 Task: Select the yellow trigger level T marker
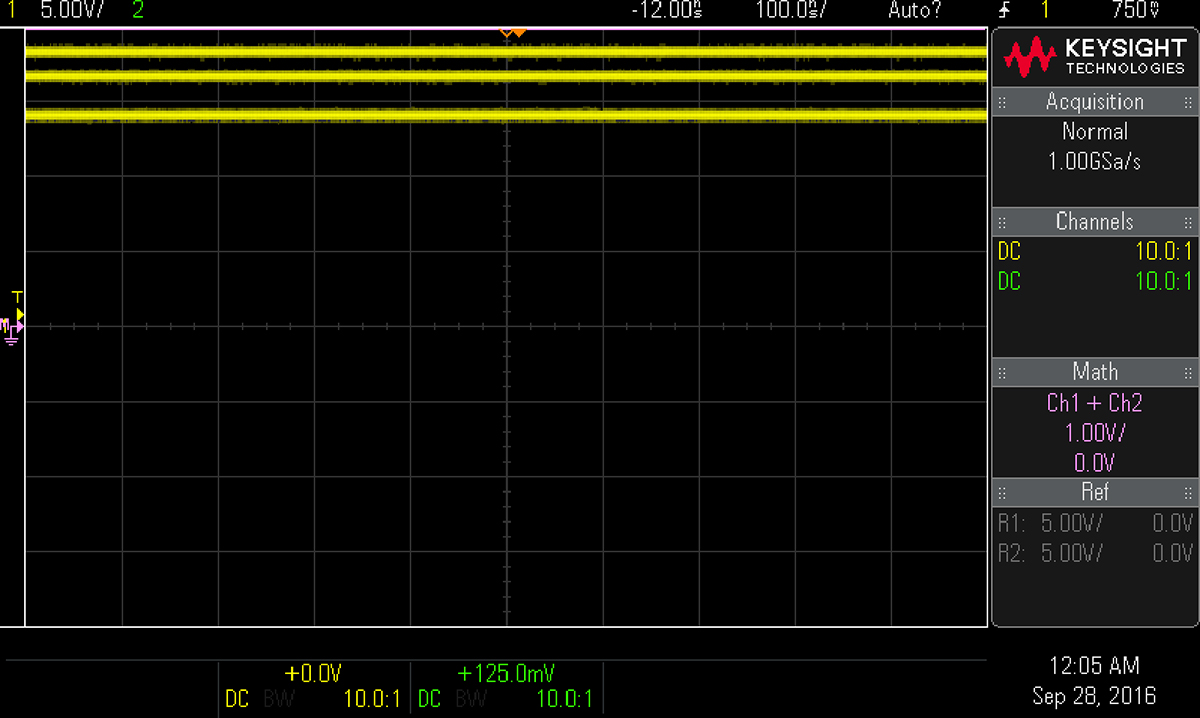pyautogui.click(x=17, y=297)
